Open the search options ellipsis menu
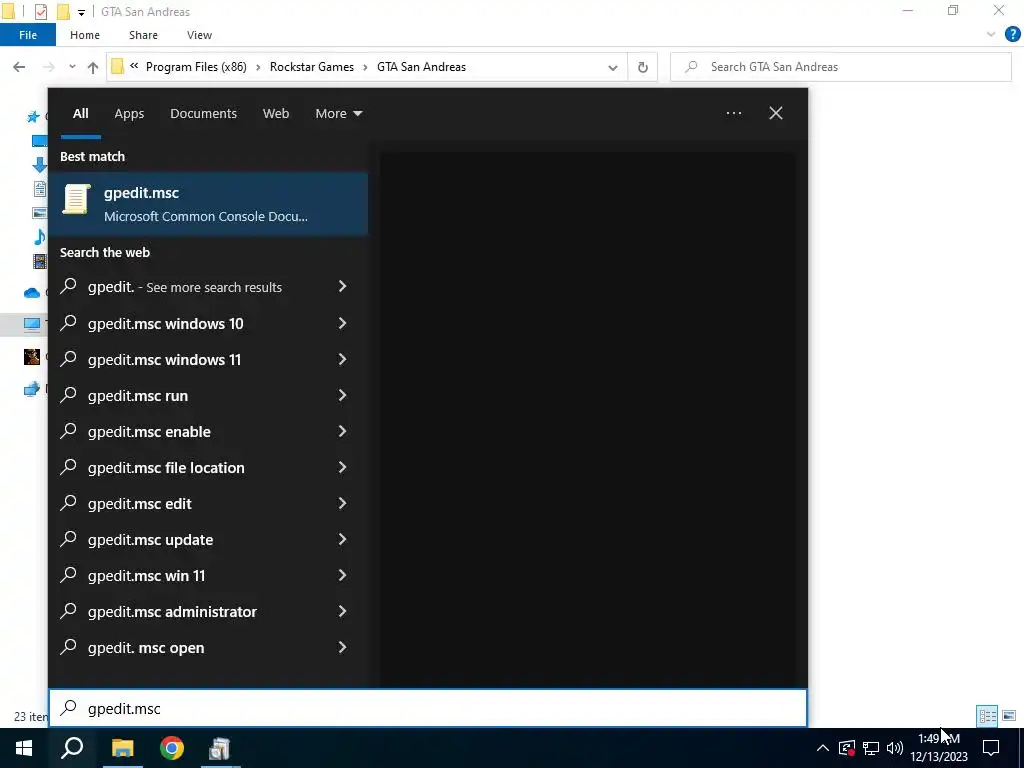 (x=734, y=114)
